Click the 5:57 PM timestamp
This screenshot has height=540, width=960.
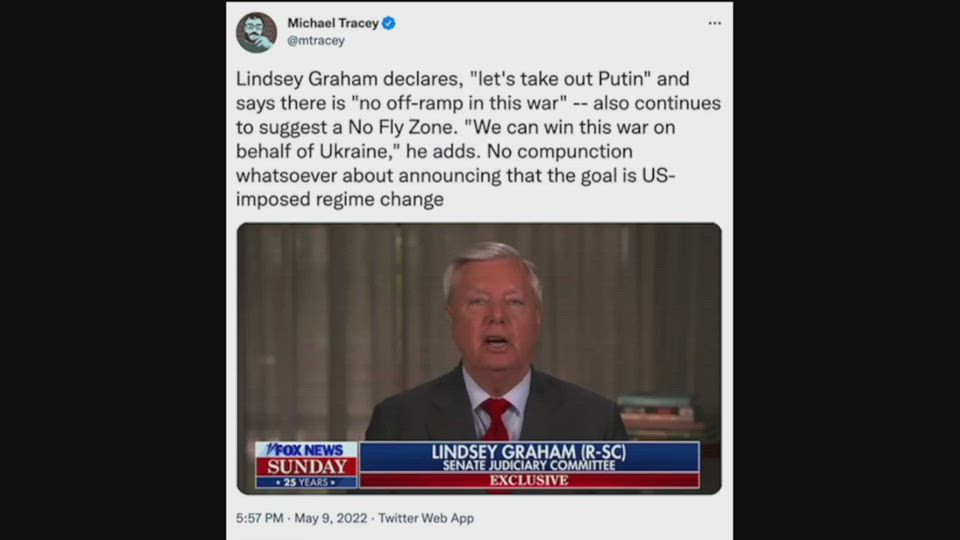coord(260,518)
